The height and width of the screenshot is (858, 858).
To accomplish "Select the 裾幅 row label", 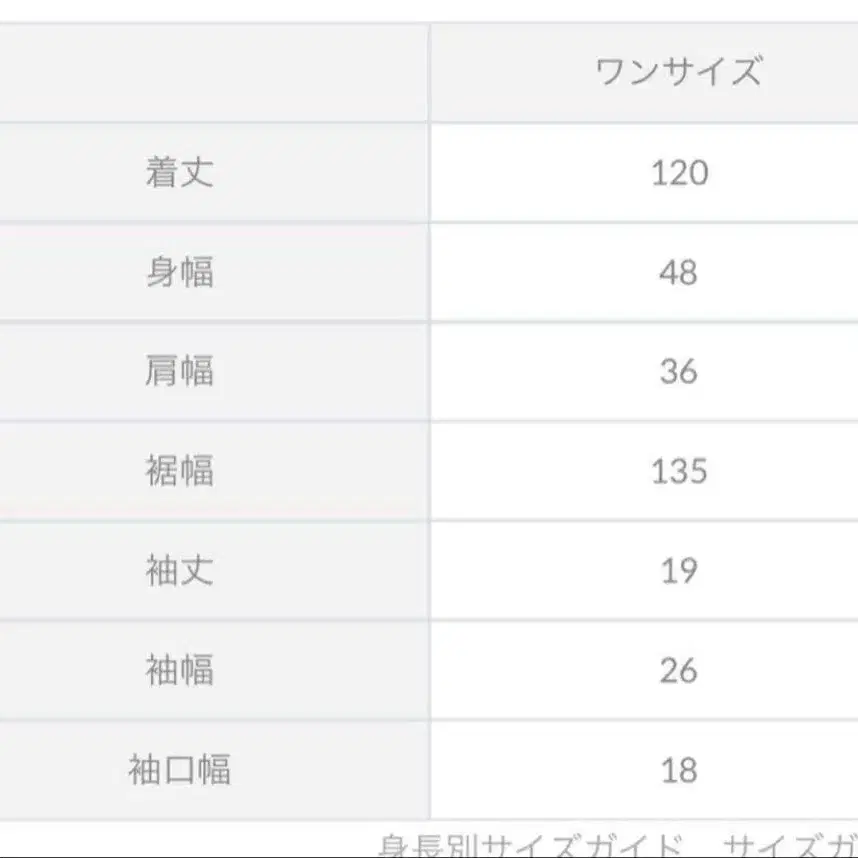I will tap(180, 471).
